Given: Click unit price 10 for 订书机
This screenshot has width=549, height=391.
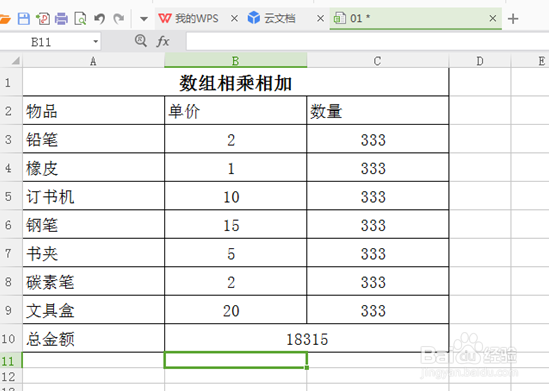Looking at the screenshot, I should click(235, 196).
